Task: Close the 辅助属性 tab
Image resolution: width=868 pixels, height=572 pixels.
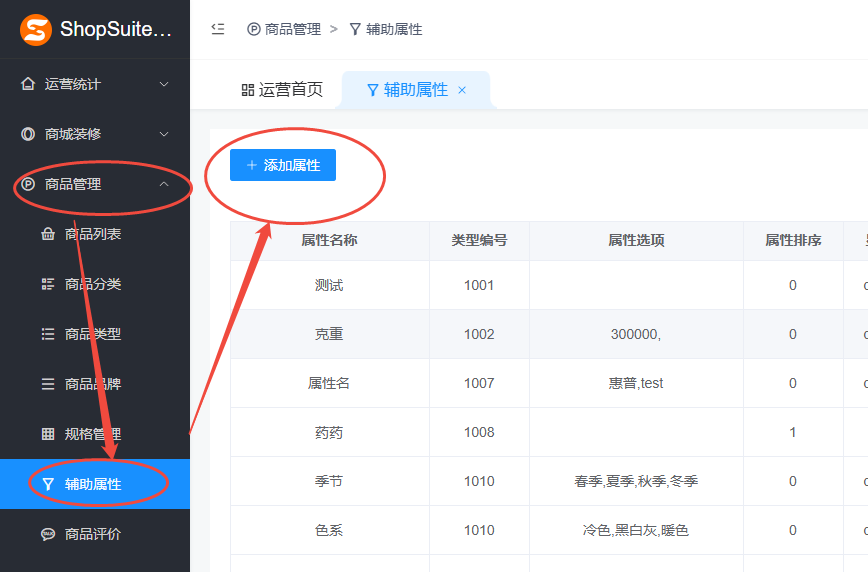Action: (462, 90)
